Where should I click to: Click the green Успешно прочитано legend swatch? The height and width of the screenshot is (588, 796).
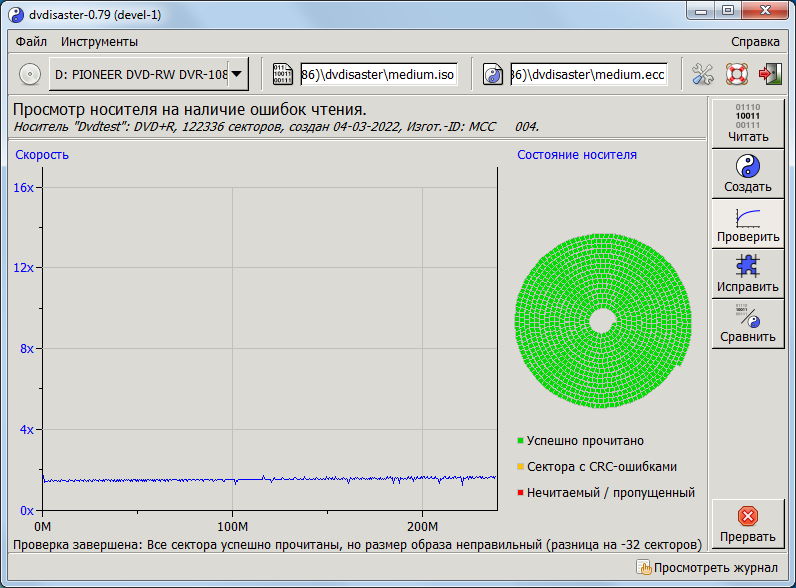pyautogui.click(x=521, y=441)
